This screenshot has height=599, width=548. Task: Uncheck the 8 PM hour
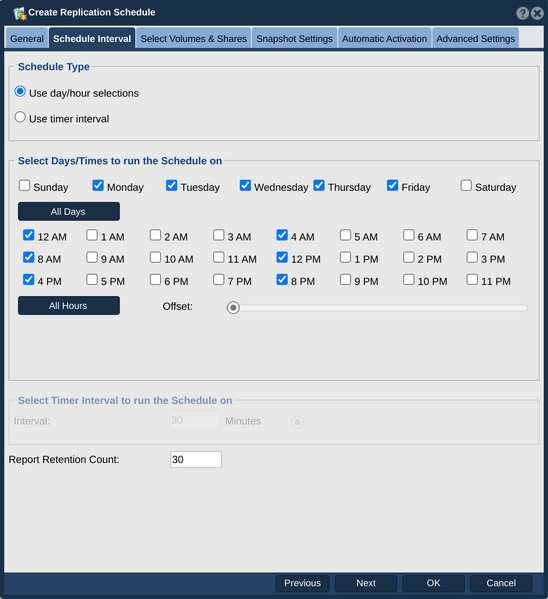pyautogui.click(x=282, y=280)
